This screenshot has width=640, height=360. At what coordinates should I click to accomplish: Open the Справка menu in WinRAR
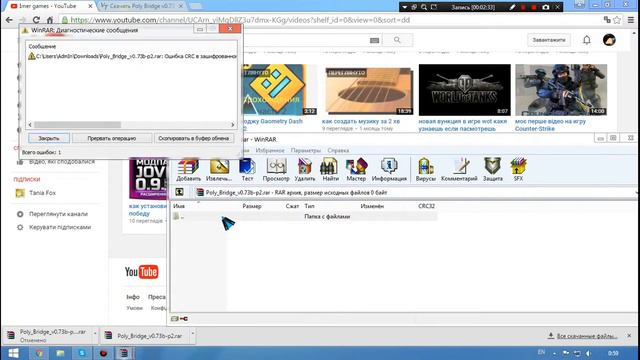point(338,150)
